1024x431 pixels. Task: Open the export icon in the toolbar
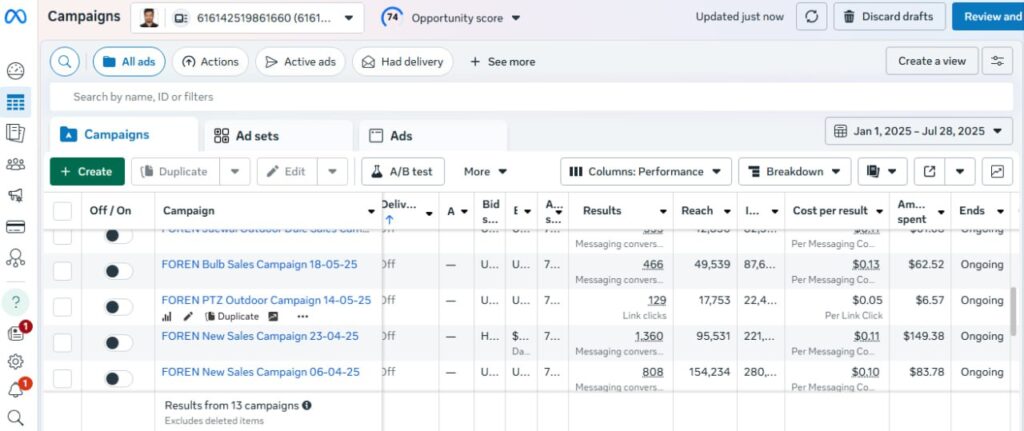pos(930,171)
